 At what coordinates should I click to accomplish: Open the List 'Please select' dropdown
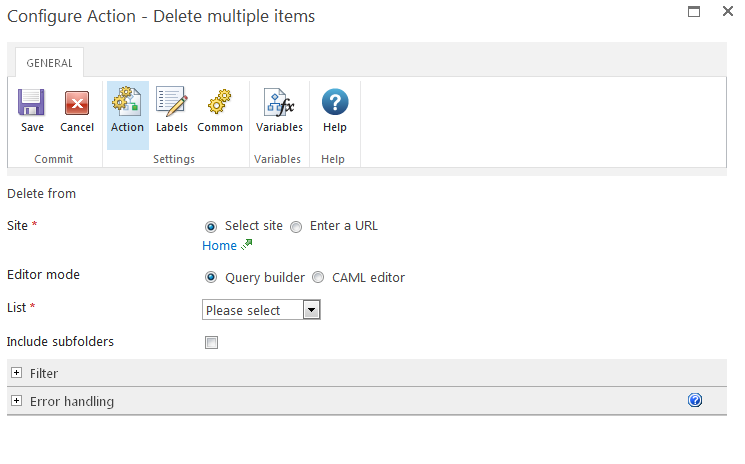coord(261,310)
